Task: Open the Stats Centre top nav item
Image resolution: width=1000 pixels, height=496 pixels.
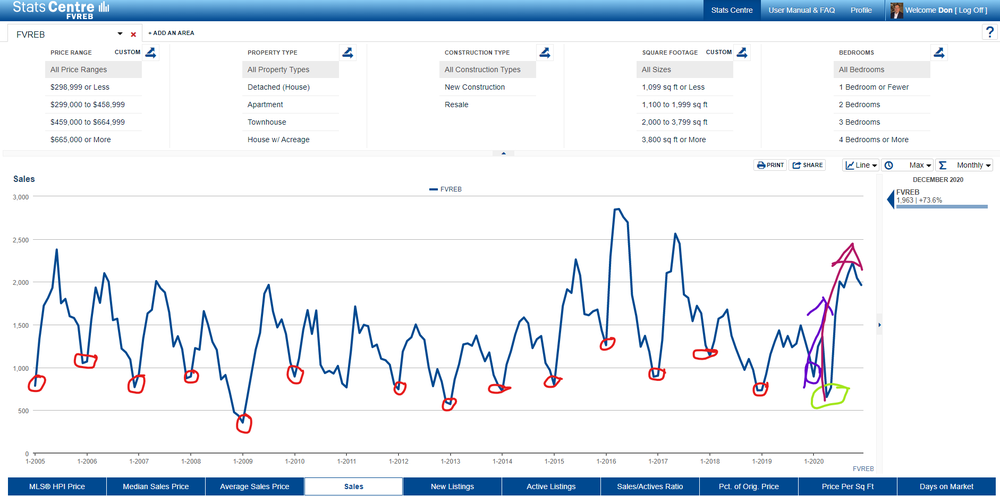Action: (x=732, y=10)
